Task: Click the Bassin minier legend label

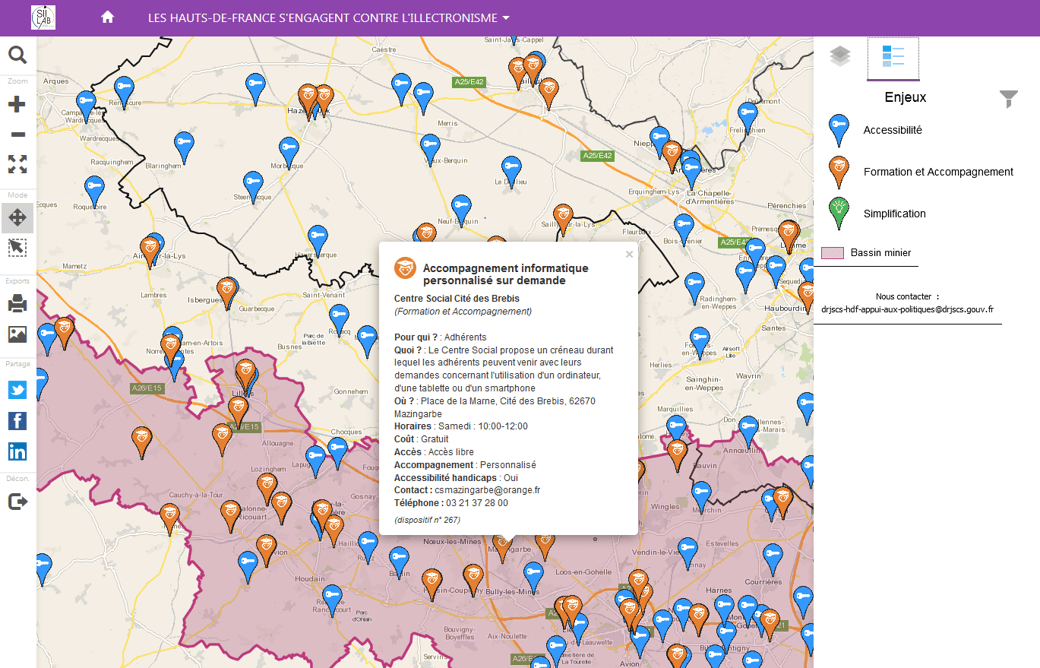Action: 880,253
